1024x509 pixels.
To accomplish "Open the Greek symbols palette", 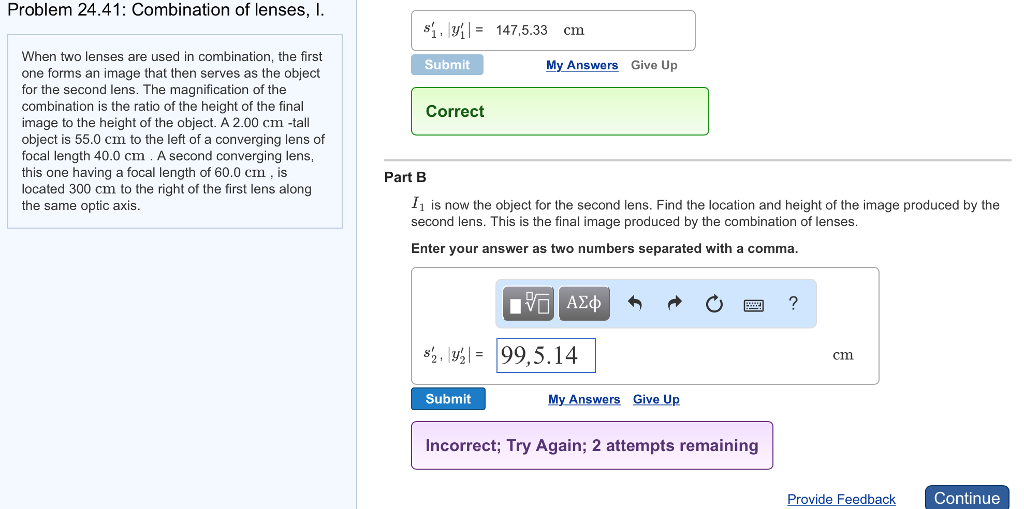I will pyautogui.click(x=585, y=303).
